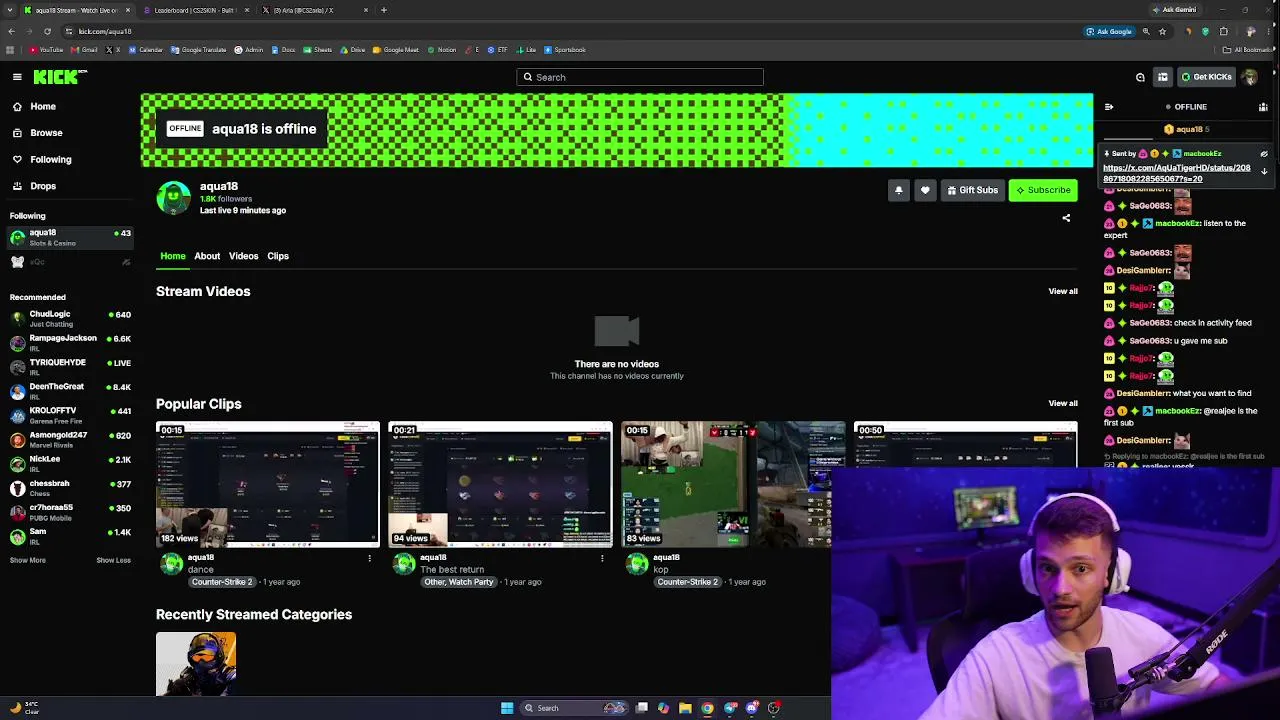This screenshot has width=1280, height=720.
Task: Open the Gmail bookmark
Action: tap(85, 50)
